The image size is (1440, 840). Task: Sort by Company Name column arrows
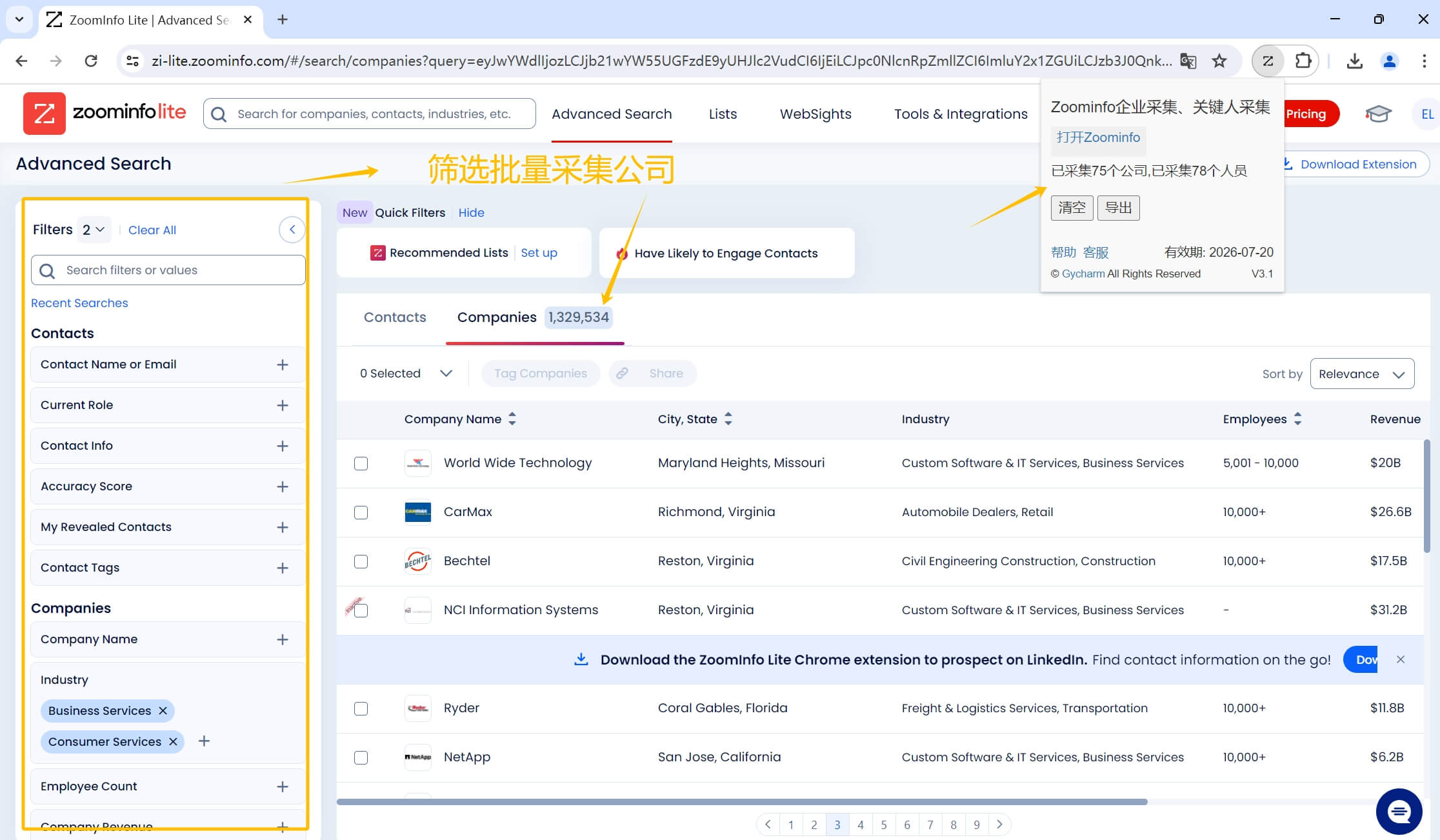(512, 419)
